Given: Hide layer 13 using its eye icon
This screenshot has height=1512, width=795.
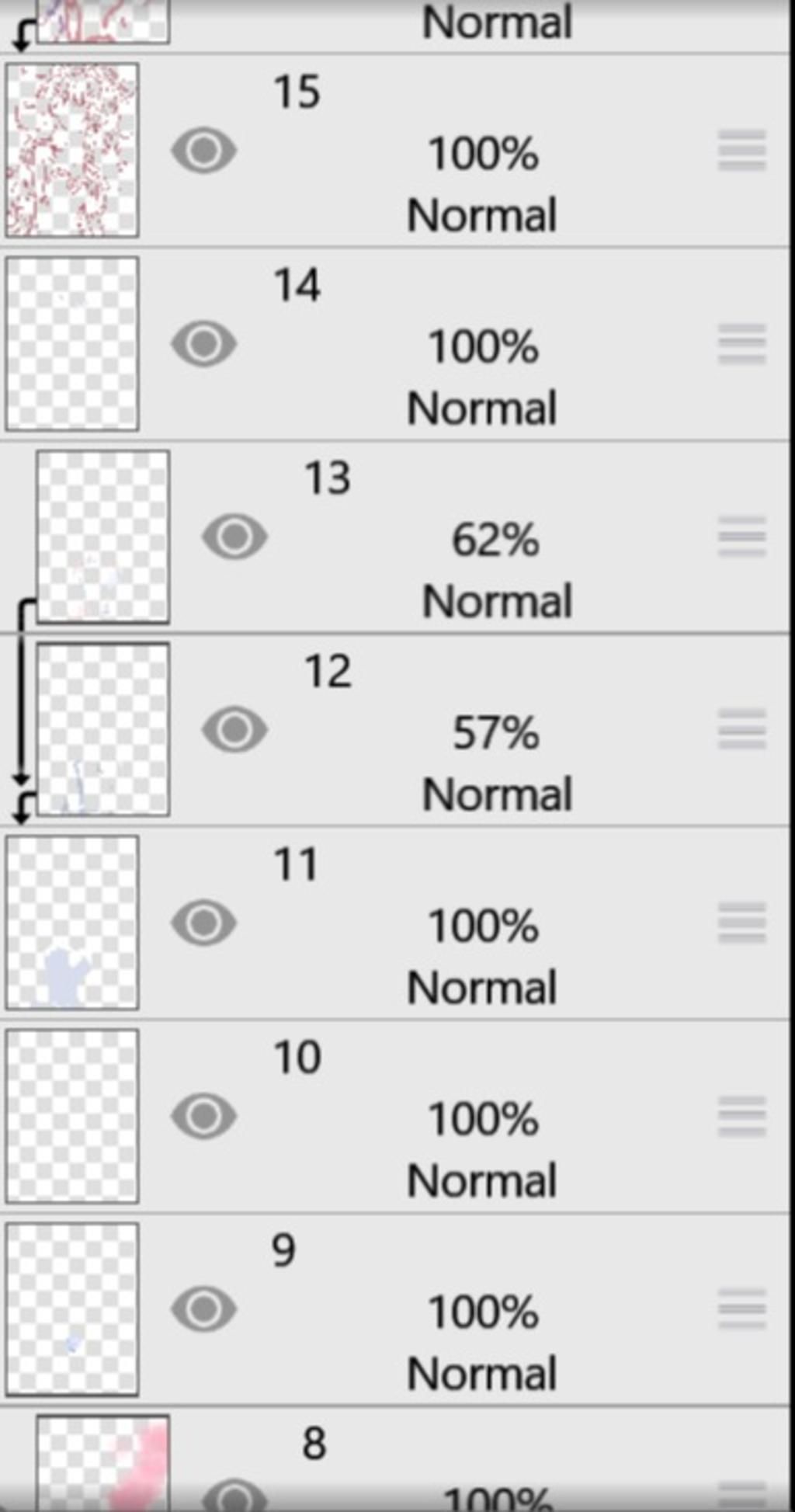Looking at the screenshot, I should [234, 537].
